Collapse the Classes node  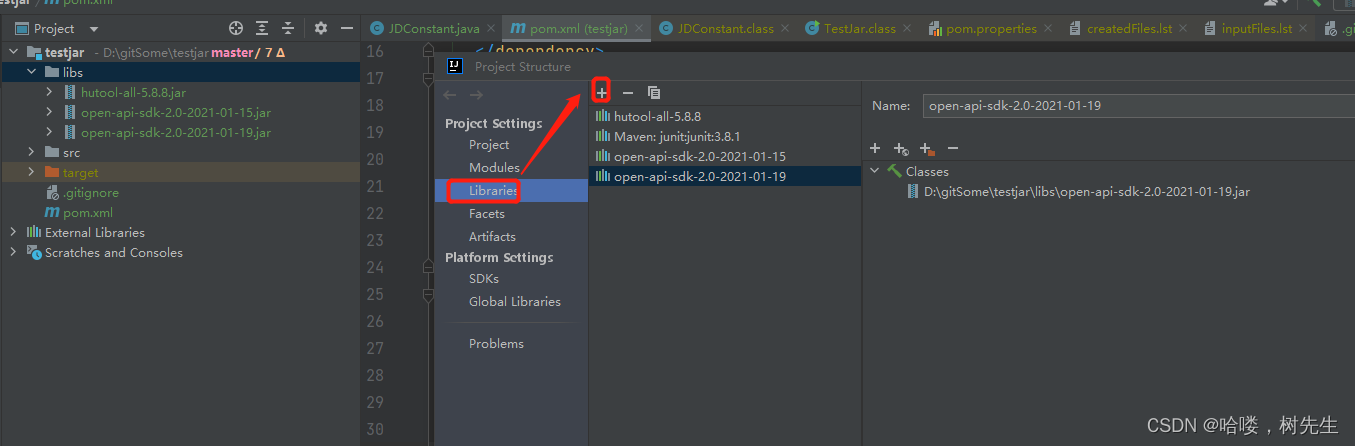(x=875, y=171)
